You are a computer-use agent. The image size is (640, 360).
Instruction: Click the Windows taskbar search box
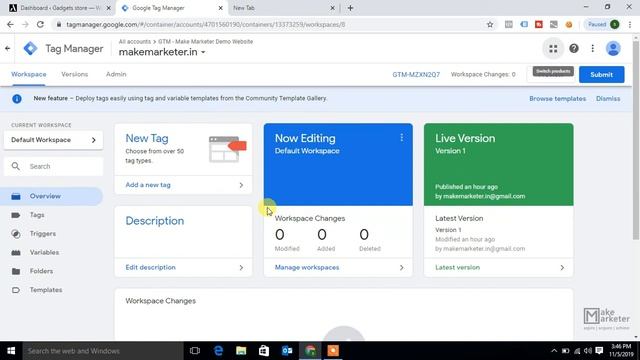[x=103, y=351]
